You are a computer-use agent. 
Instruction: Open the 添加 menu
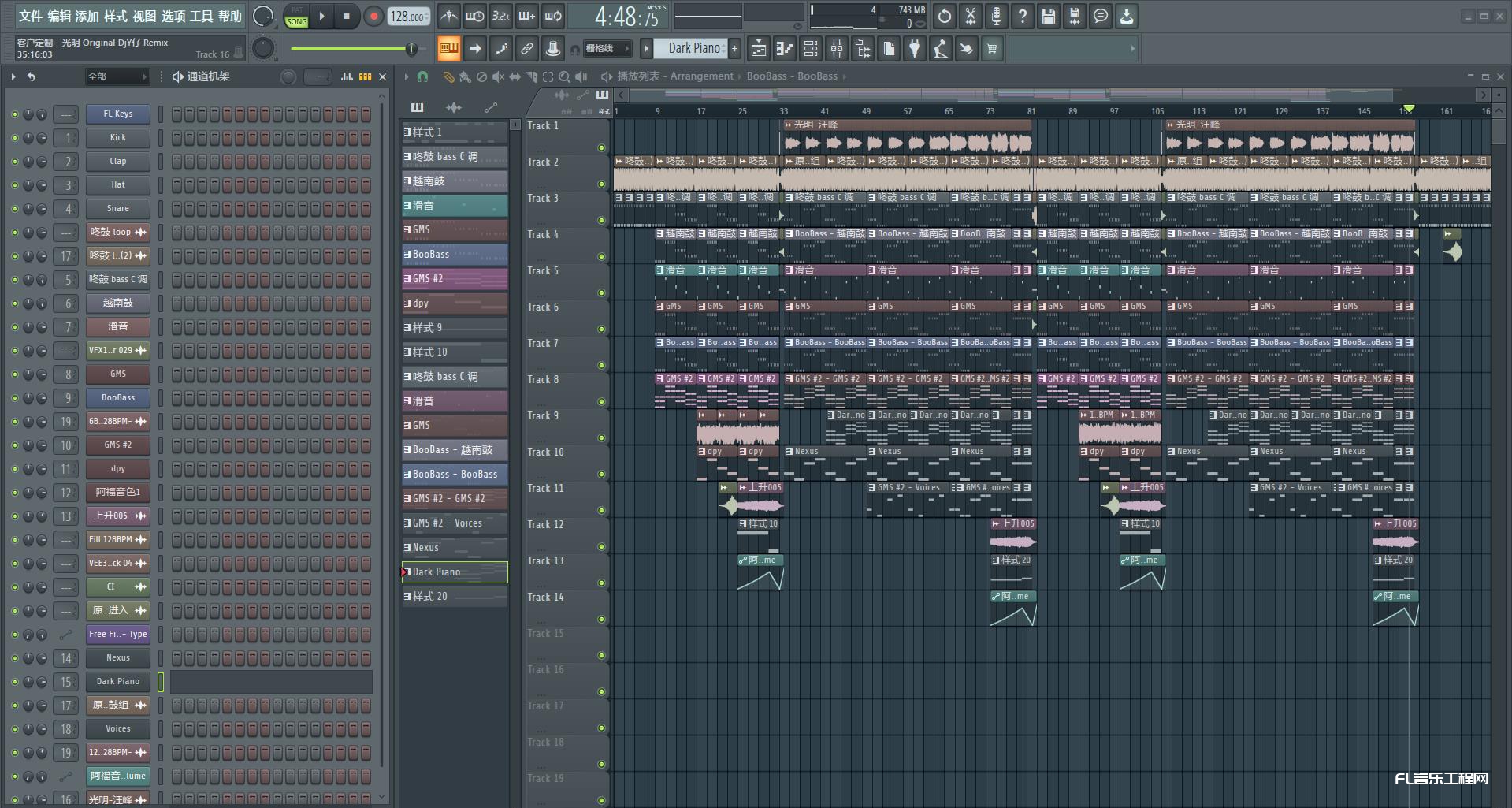(87, 16)
